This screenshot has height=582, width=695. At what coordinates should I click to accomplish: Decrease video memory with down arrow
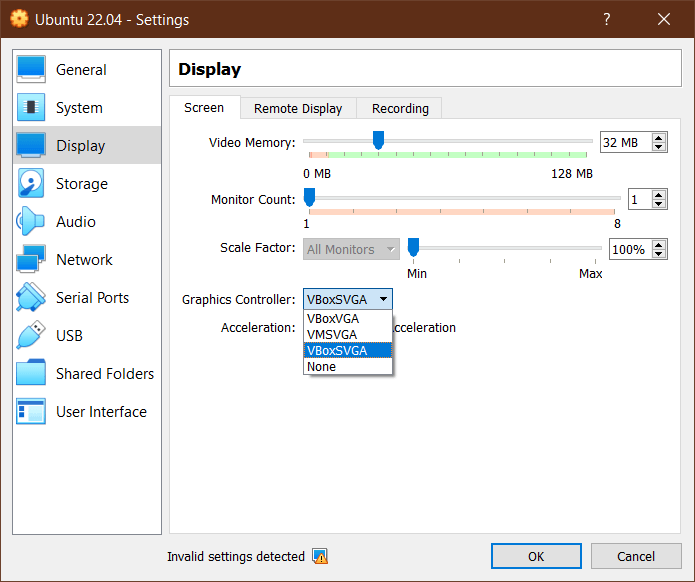[x=659, y=147]
